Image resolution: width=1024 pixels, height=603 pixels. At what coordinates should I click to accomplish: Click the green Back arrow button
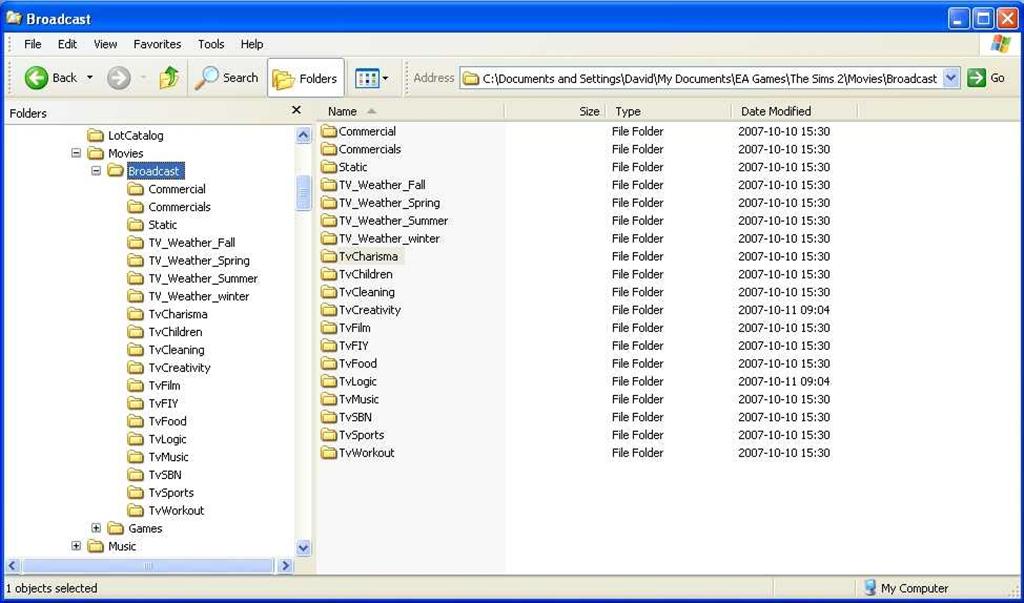pyautogui.click(x=37, y=78)
